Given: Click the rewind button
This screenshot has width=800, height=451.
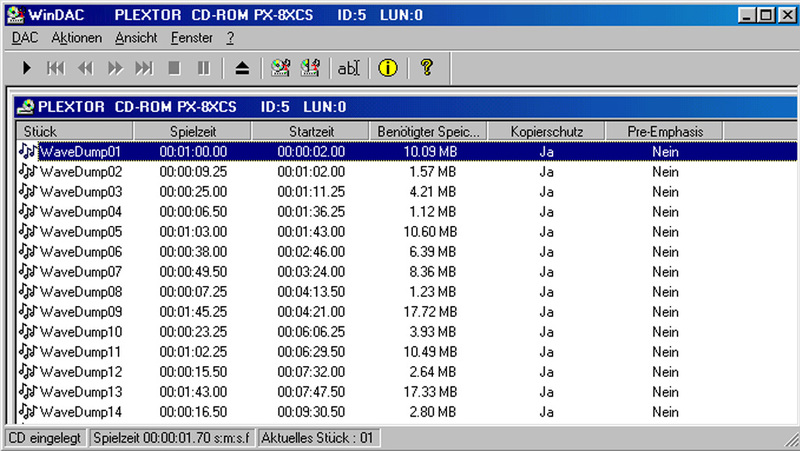Looking at the screenshot, I should point(85,68).
